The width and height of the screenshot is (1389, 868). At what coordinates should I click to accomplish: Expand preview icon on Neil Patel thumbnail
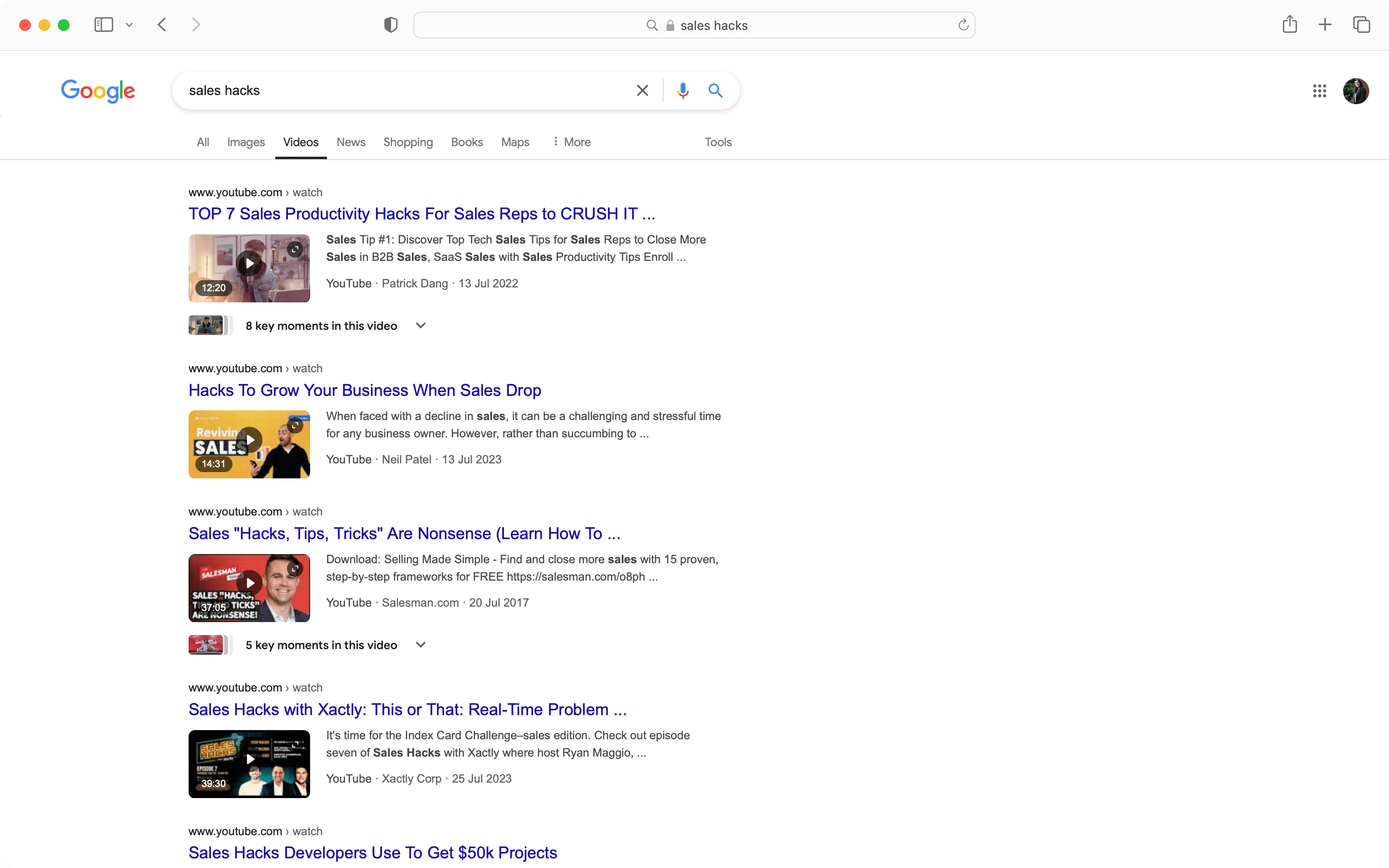point(295,425)
